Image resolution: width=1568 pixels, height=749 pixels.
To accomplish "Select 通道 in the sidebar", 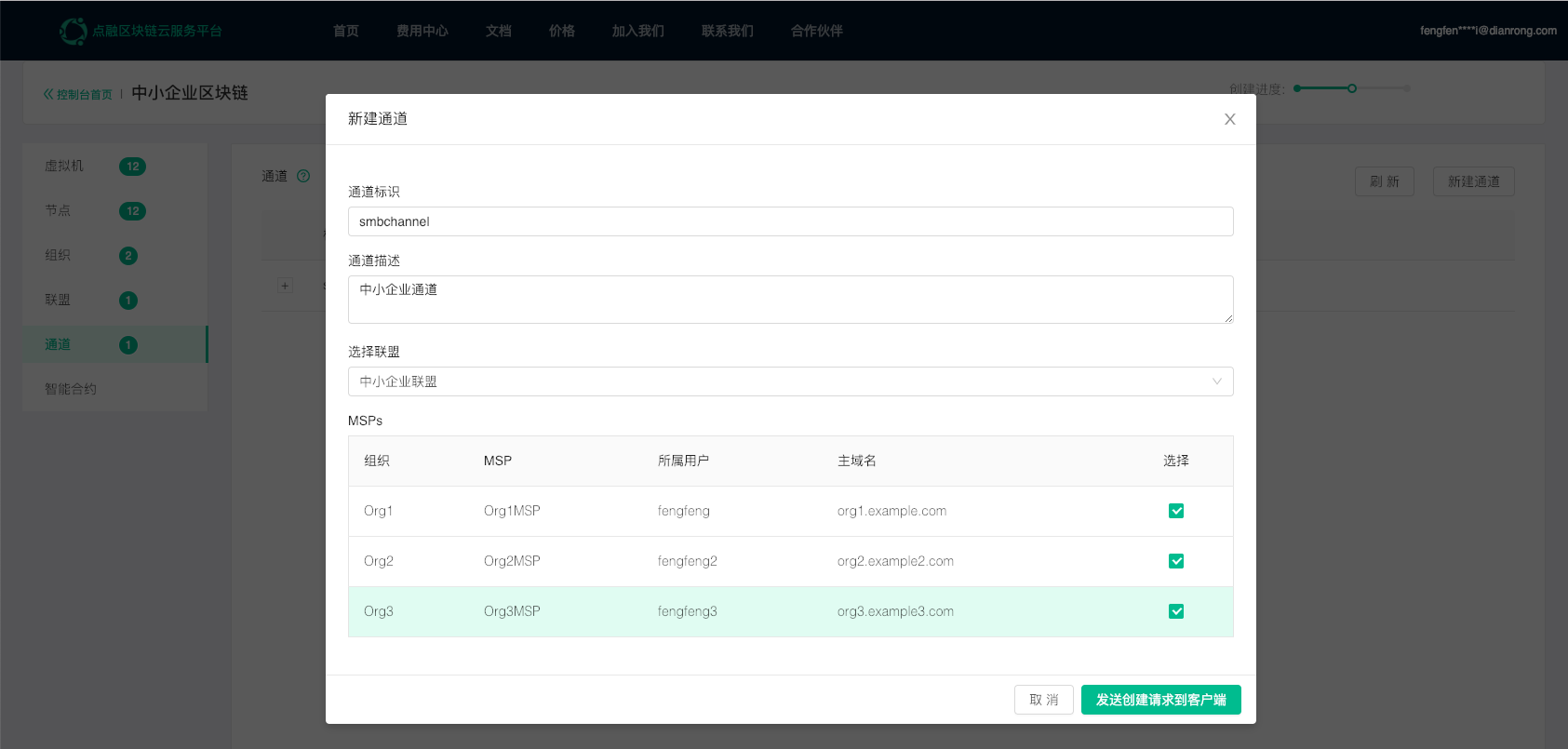I will click(114, 344).
